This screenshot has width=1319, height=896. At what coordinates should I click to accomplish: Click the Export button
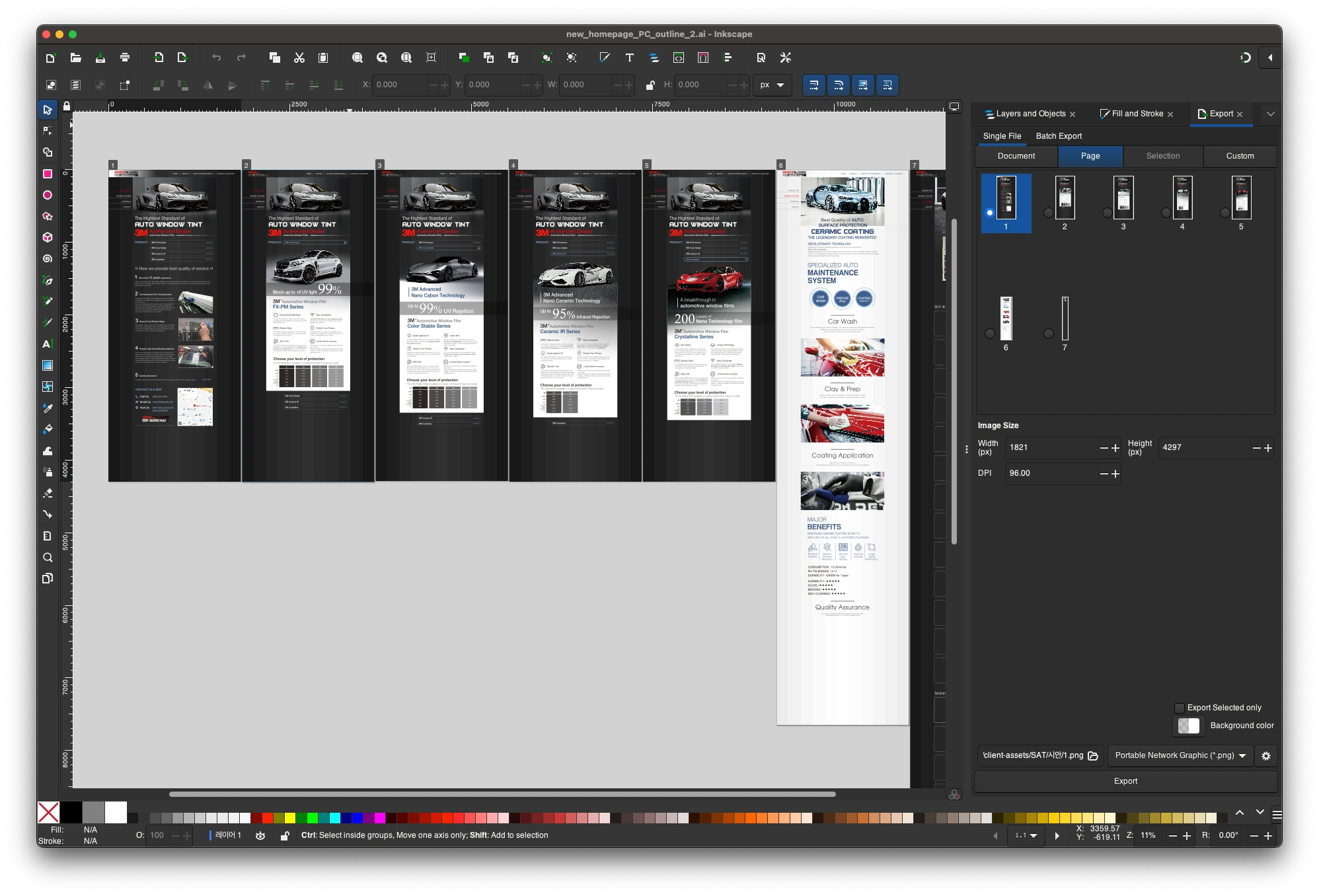point(1125,781)
